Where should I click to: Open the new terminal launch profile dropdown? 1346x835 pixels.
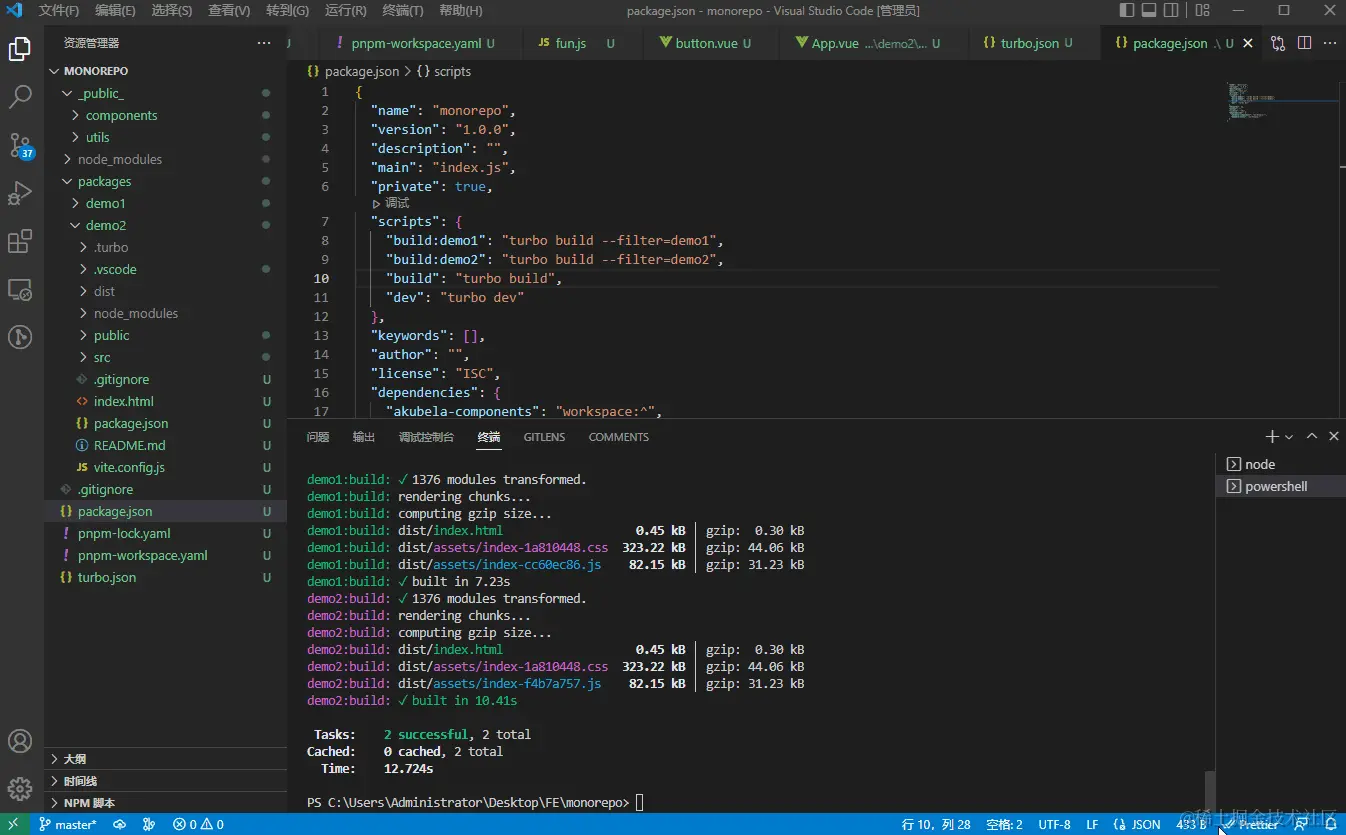(x=1289, y=437)
